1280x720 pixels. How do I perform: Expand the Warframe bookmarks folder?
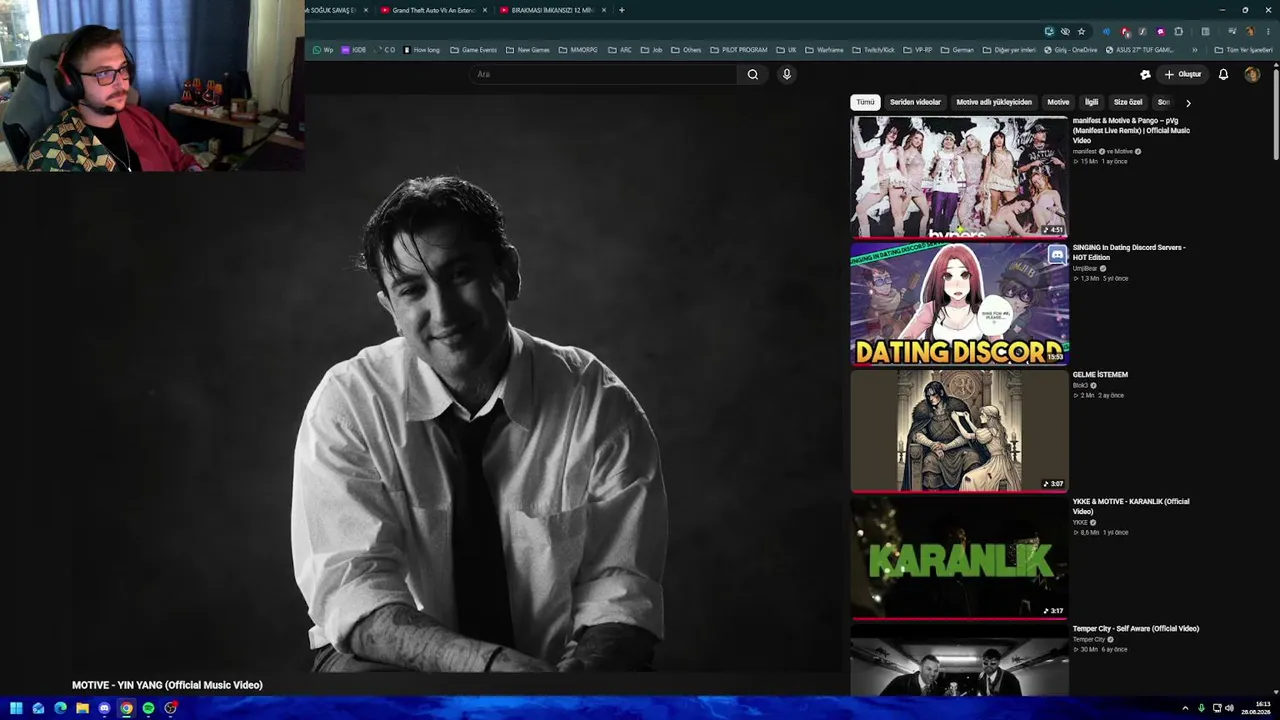coord(824,50)
